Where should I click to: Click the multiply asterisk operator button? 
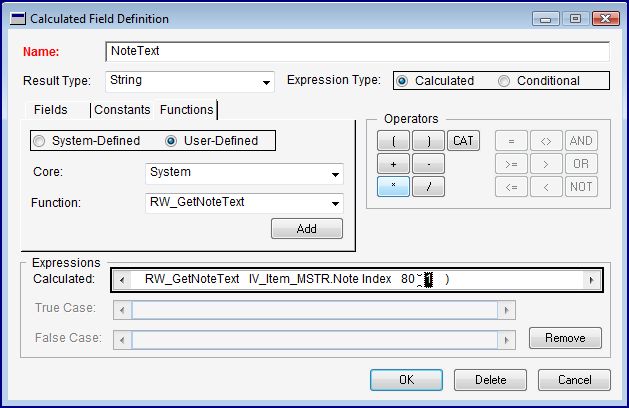pyautogui.click(x=393, y=187)
